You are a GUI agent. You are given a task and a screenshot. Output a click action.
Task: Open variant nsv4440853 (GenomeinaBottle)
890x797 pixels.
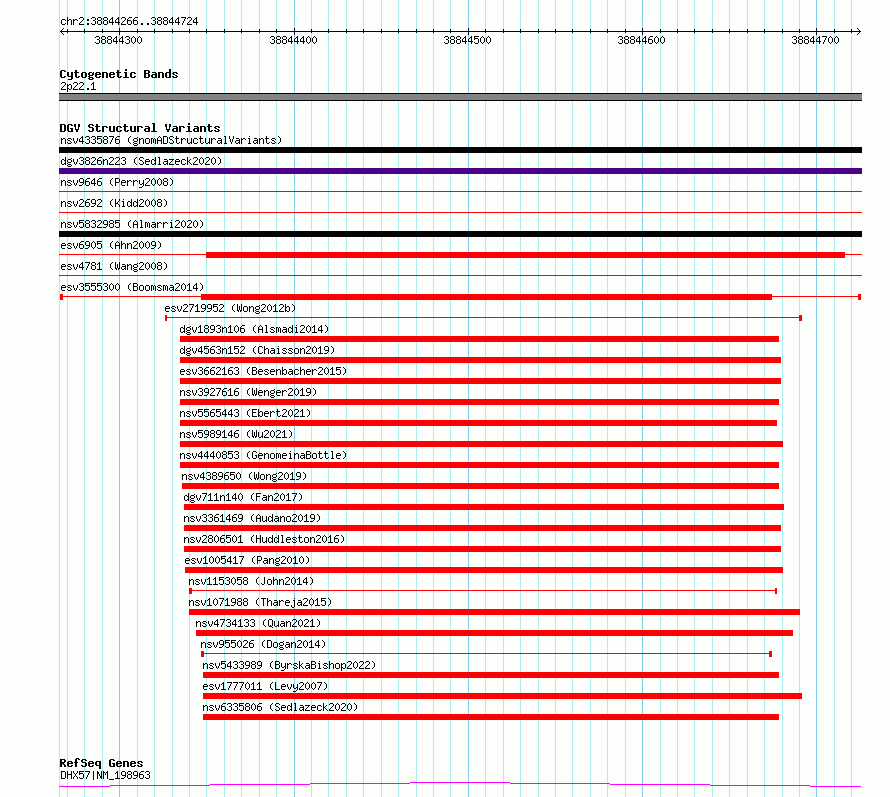(263, 455)
